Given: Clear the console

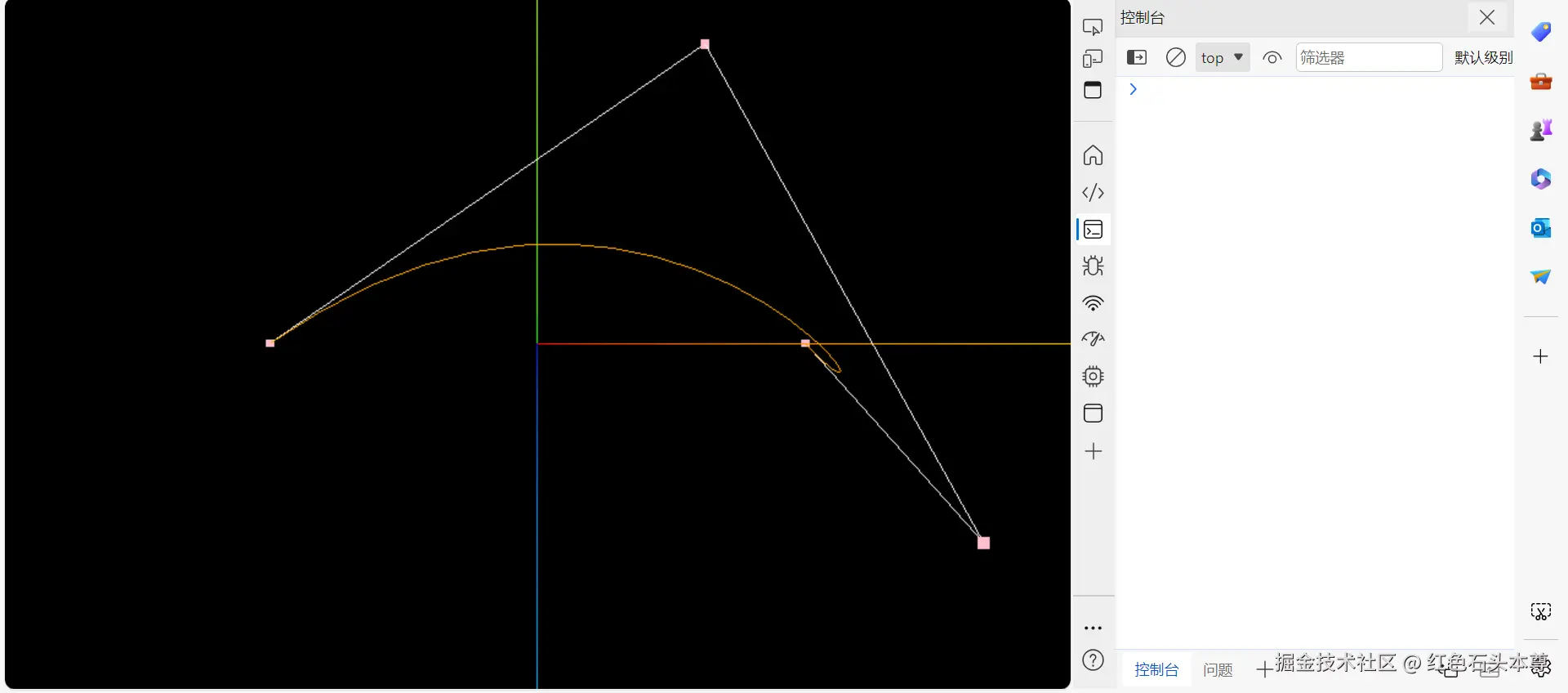Looking at the screenshot, I should click(1176, 57).
